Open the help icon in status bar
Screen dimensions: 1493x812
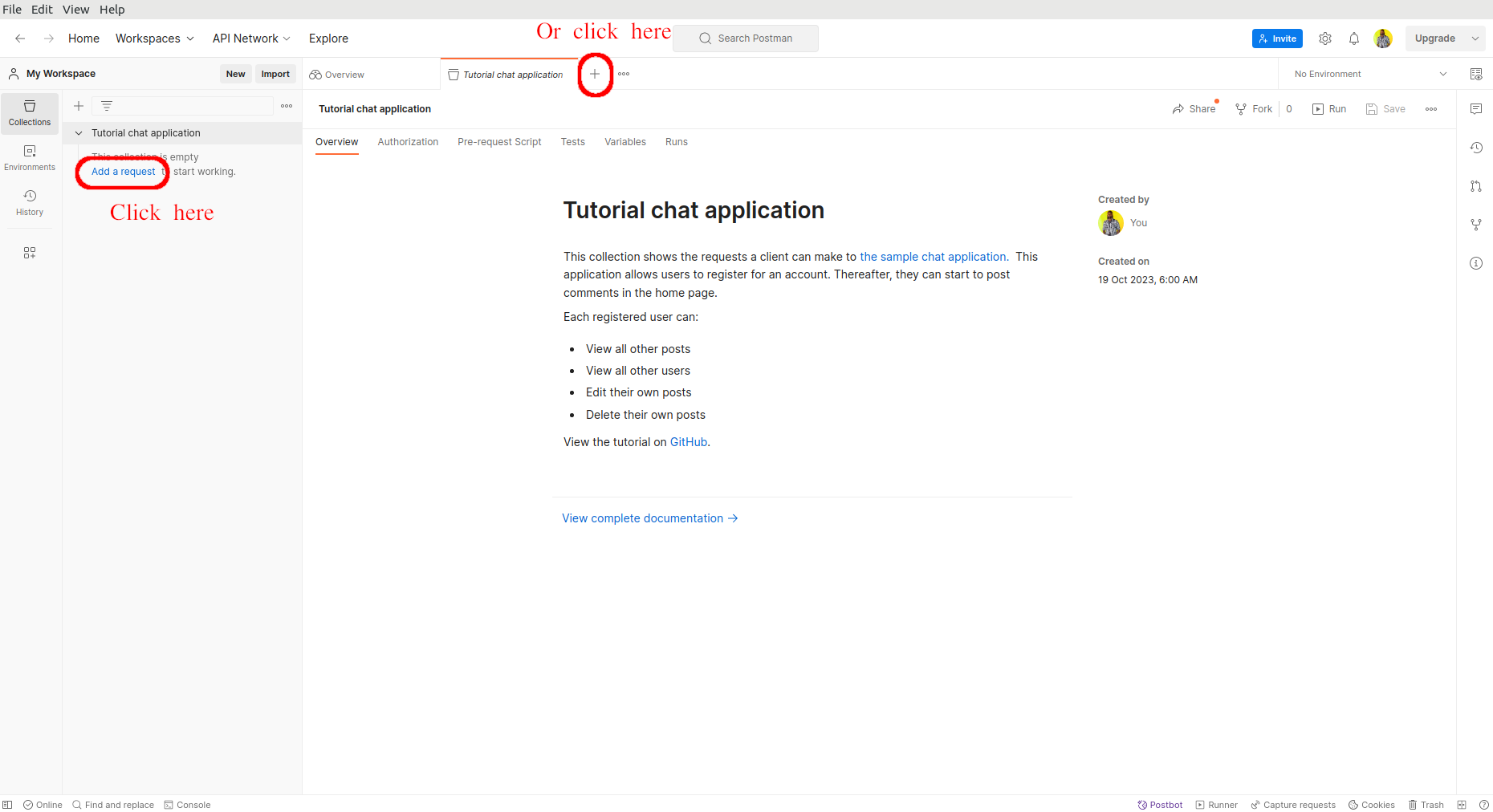[1484, 805]
